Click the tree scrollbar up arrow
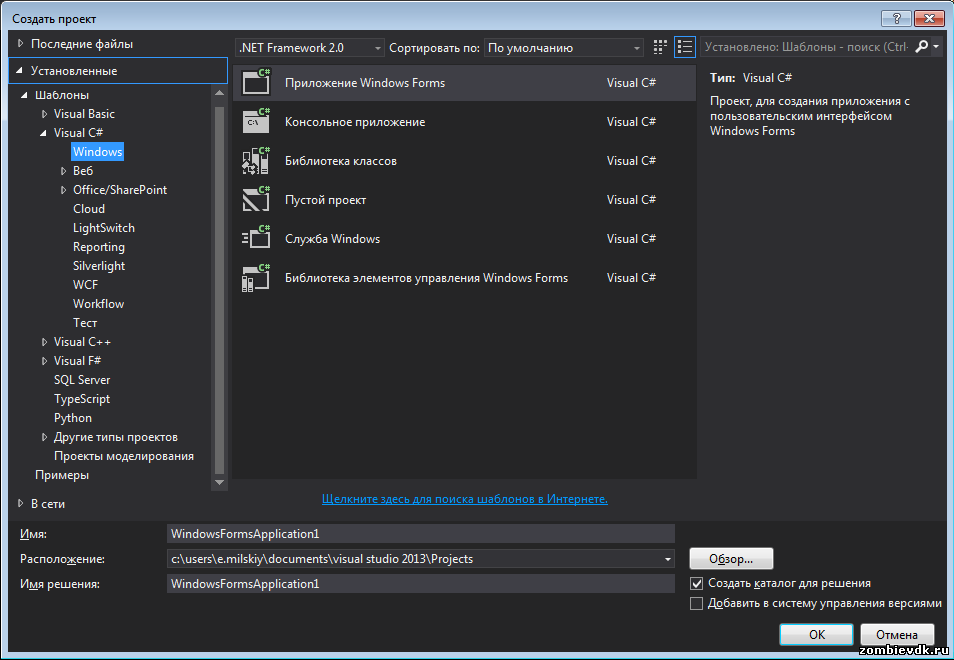The image size is (954, 660). click(x=220, y=92)
